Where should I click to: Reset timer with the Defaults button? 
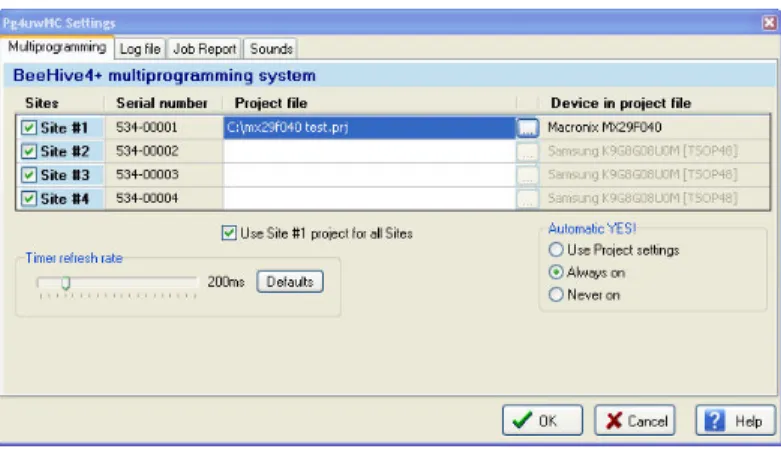coord(290,282)
